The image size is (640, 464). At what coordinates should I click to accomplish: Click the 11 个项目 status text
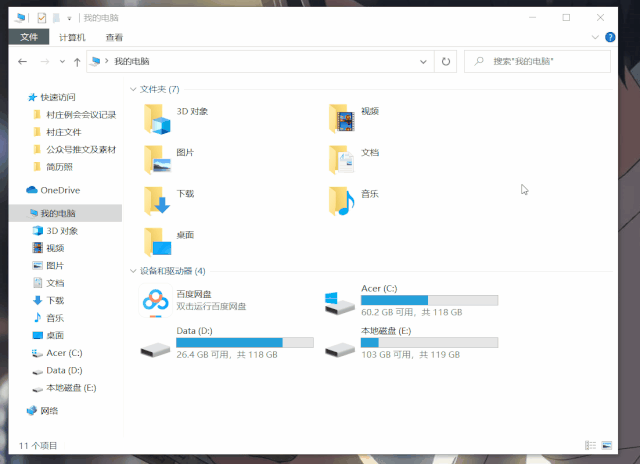(38, 446)
